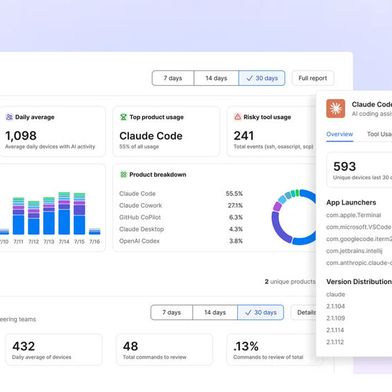Screen dimensions: 392x392
Task: Click the Claude Code orange app logo
Action: 336,109
